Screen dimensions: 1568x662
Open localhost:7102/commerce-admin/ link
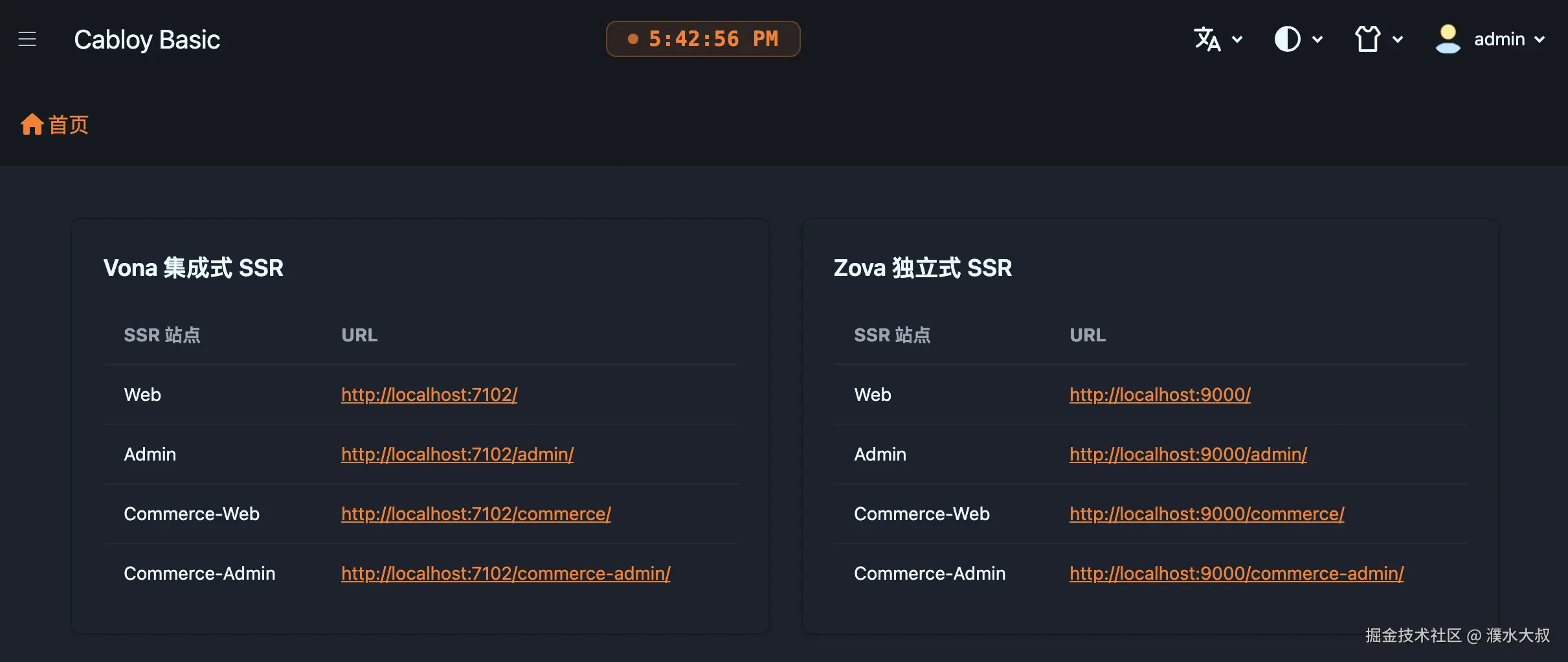(x=506, y=573)
